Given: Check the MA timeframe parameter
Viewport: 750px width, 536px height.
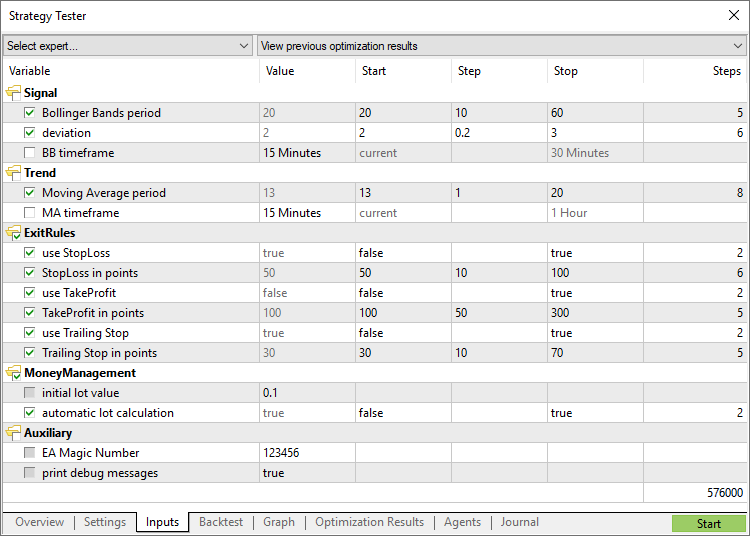Looking at the screenshot, I should click(29, 213).
